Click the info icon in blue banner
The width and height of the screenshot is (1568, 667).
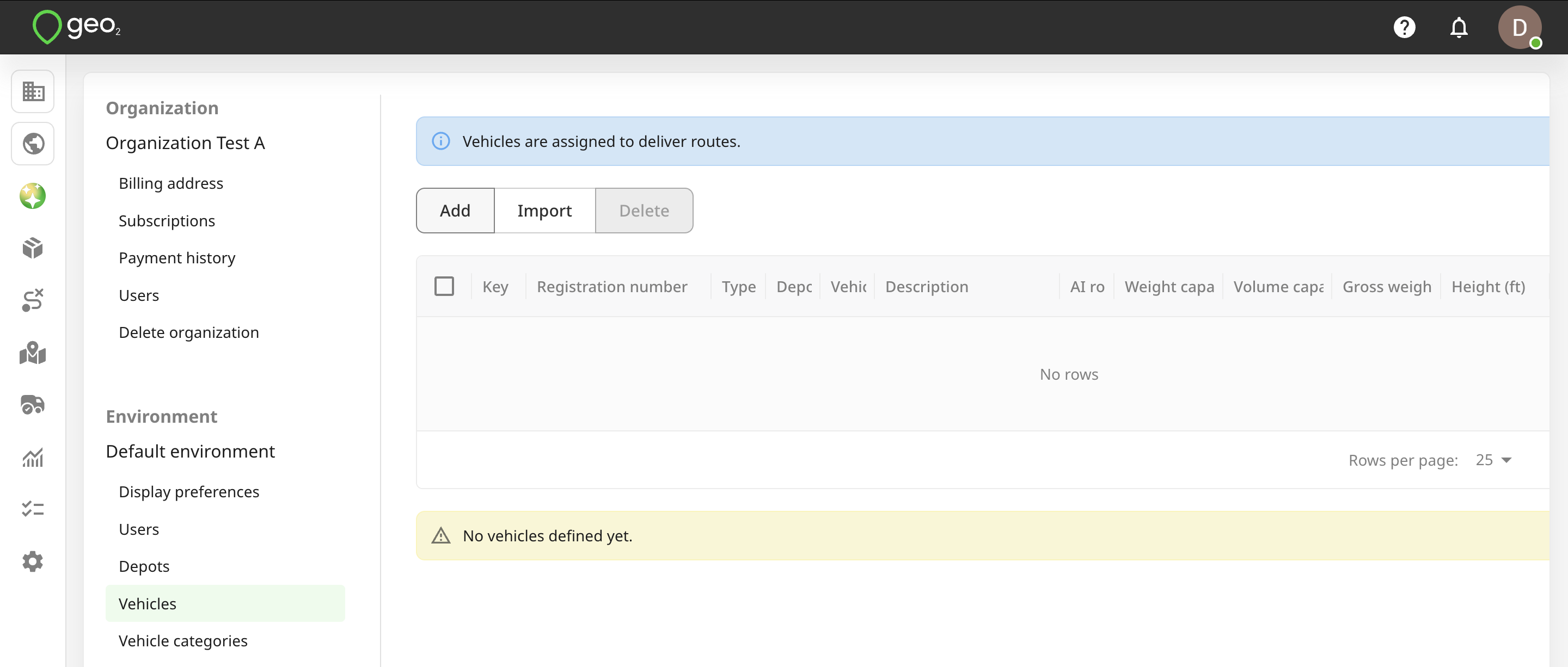coord(440,141)
